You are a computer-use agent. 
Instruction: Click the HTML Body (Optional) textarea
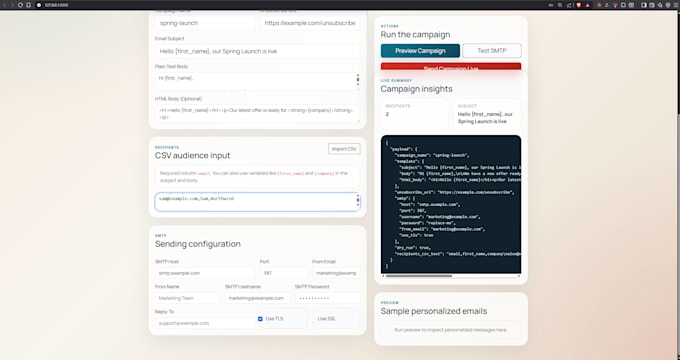[258, 114]
